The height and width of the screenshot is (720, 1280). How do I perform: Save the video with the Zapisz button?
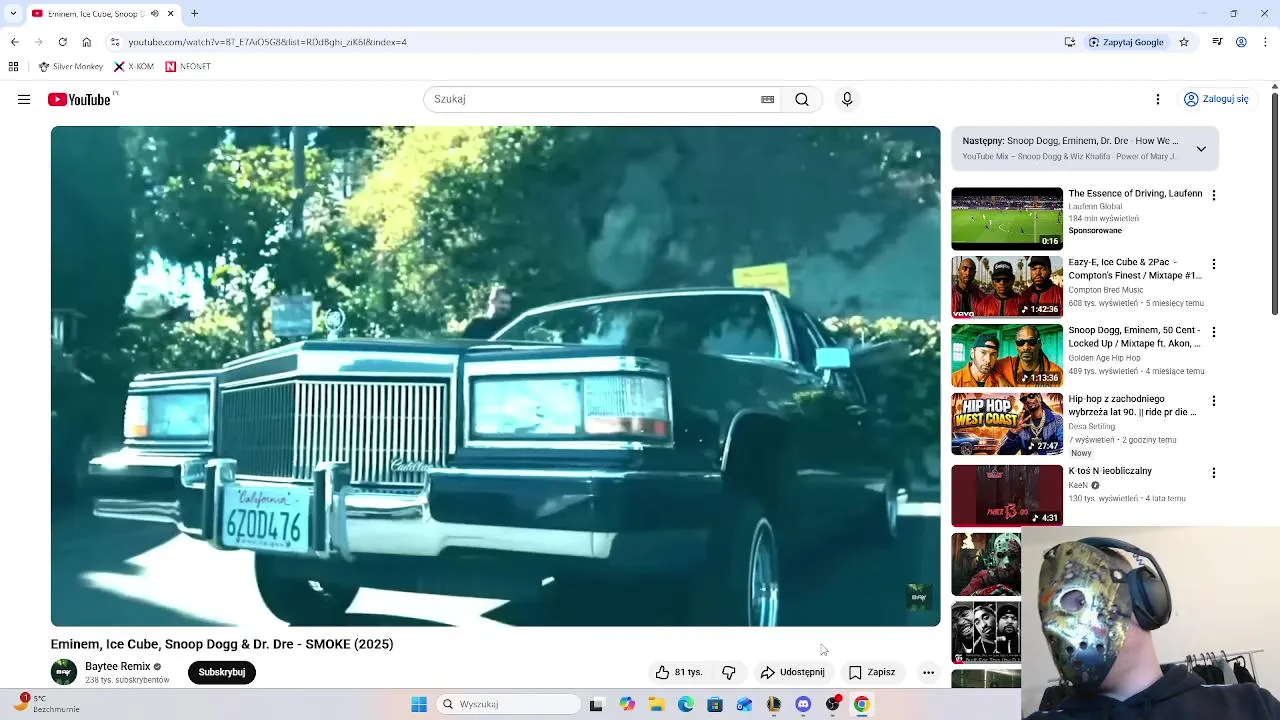(x=871, y=672)
